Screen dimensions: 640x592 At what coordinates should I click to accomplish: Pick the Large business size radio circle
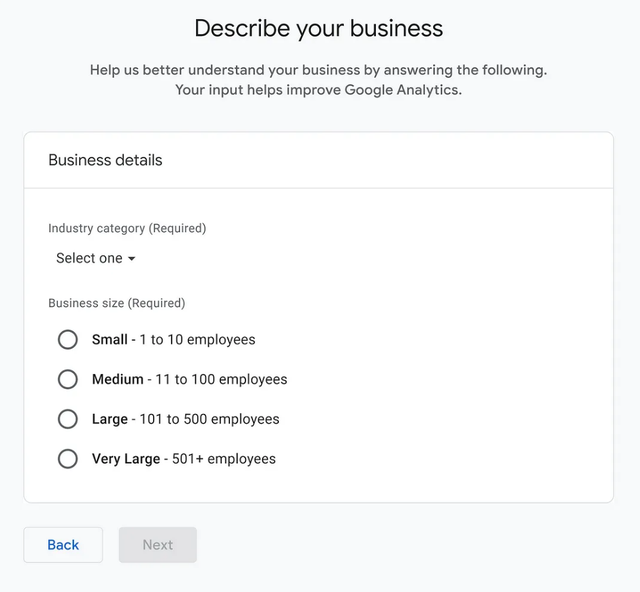(x=68, y=419)
